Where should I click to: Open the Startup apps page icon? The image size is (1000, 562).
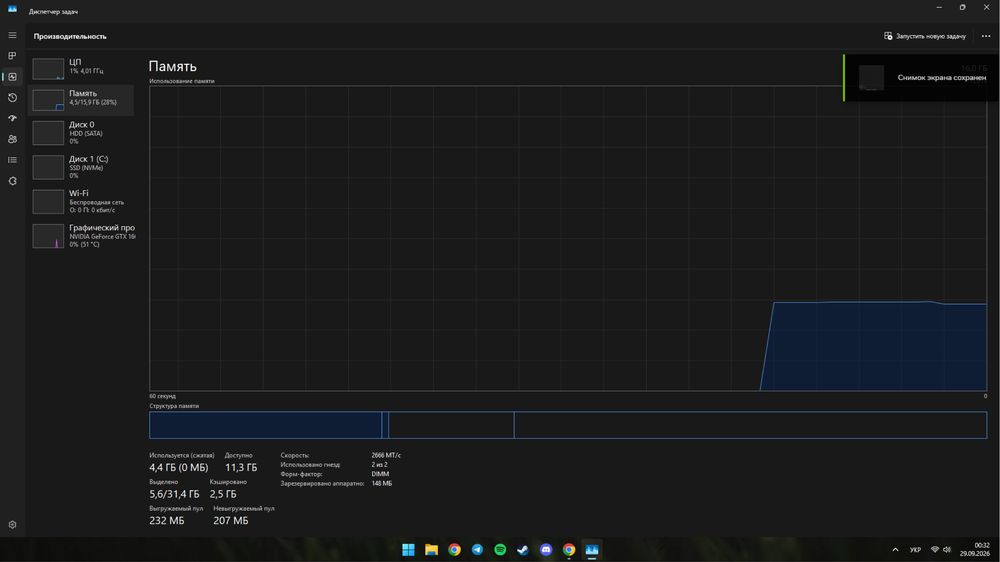(x=12, y=118)
